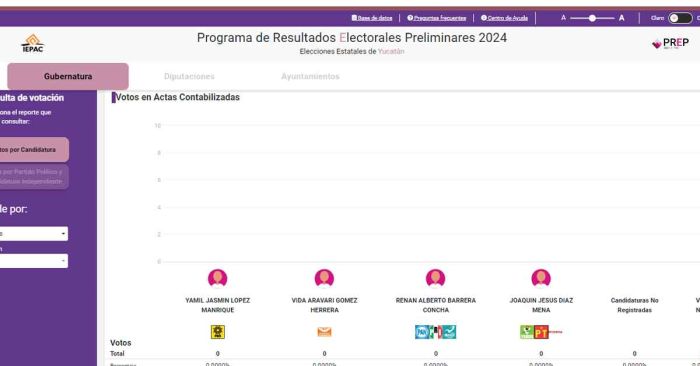Toggle the Claro dark mode switch
Image resolution: width=700 pixels, height=366 pixels.
click(x=680, y=18)
